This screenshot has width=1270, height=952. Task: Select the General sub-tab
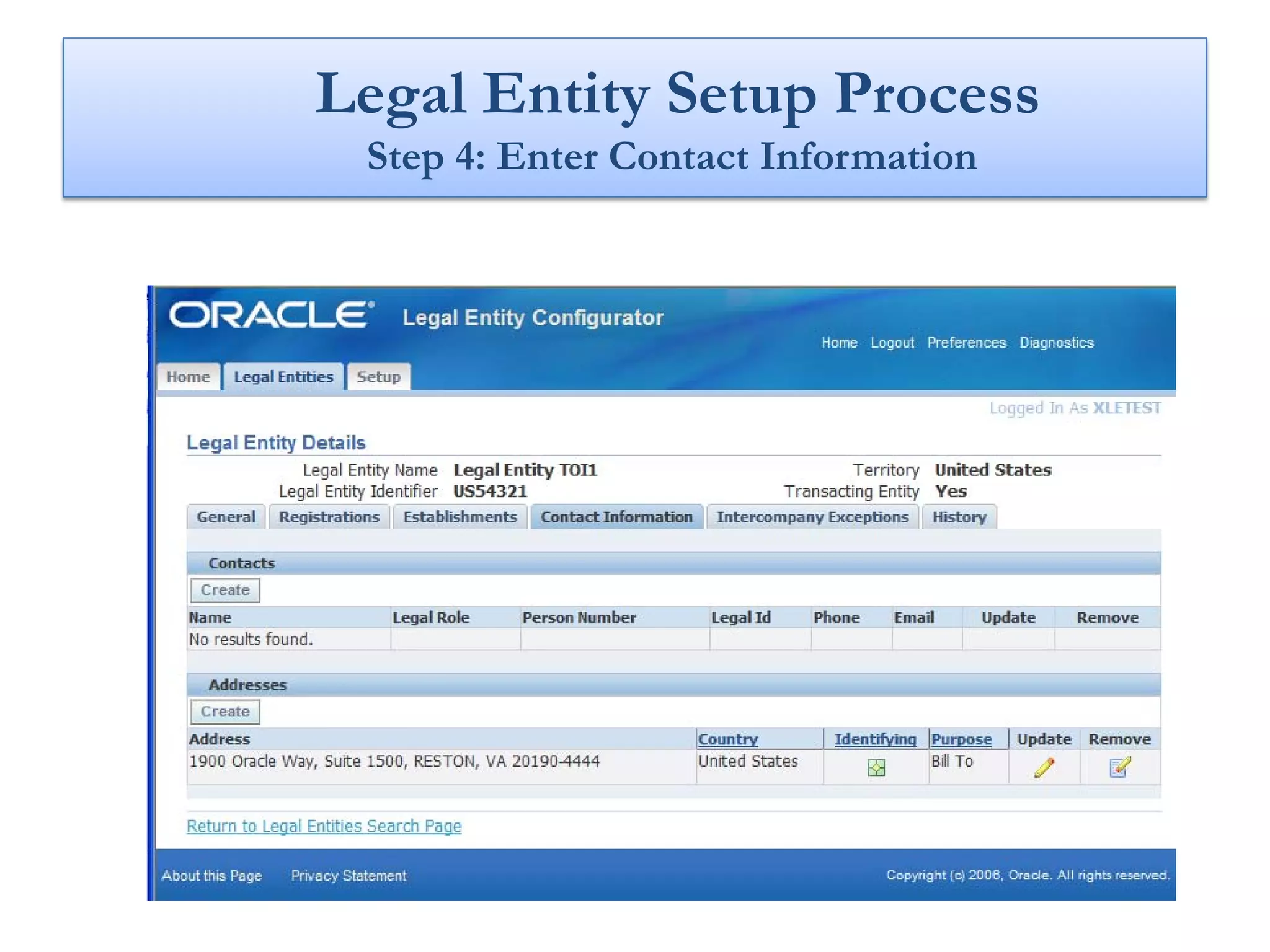[226, 517]
